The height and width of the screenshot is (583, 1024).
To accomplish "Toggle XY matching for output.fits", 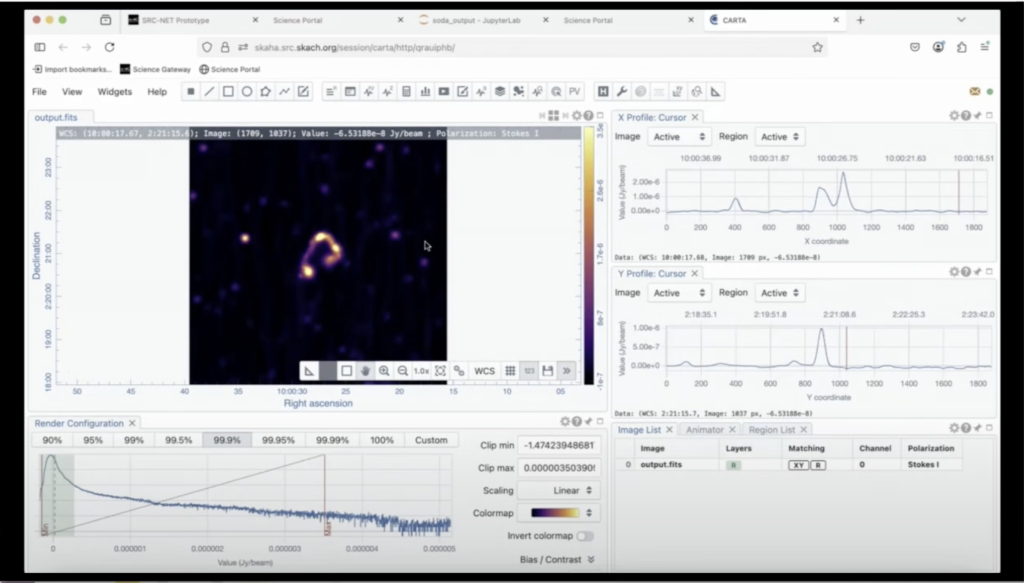I will pos(797,465).
